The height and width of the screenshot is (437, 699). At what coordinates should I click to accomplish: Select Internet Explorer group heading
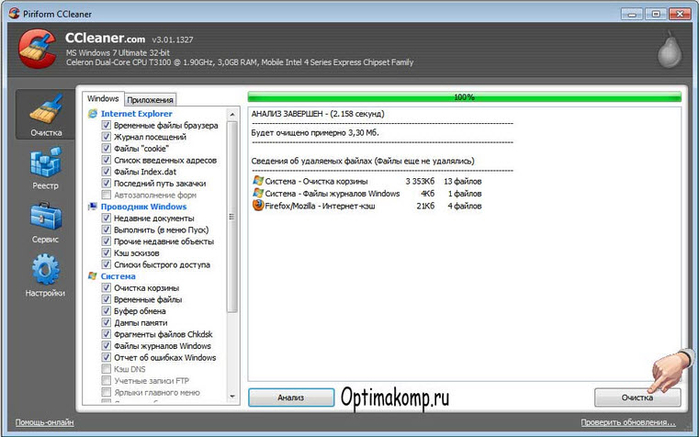136,114
